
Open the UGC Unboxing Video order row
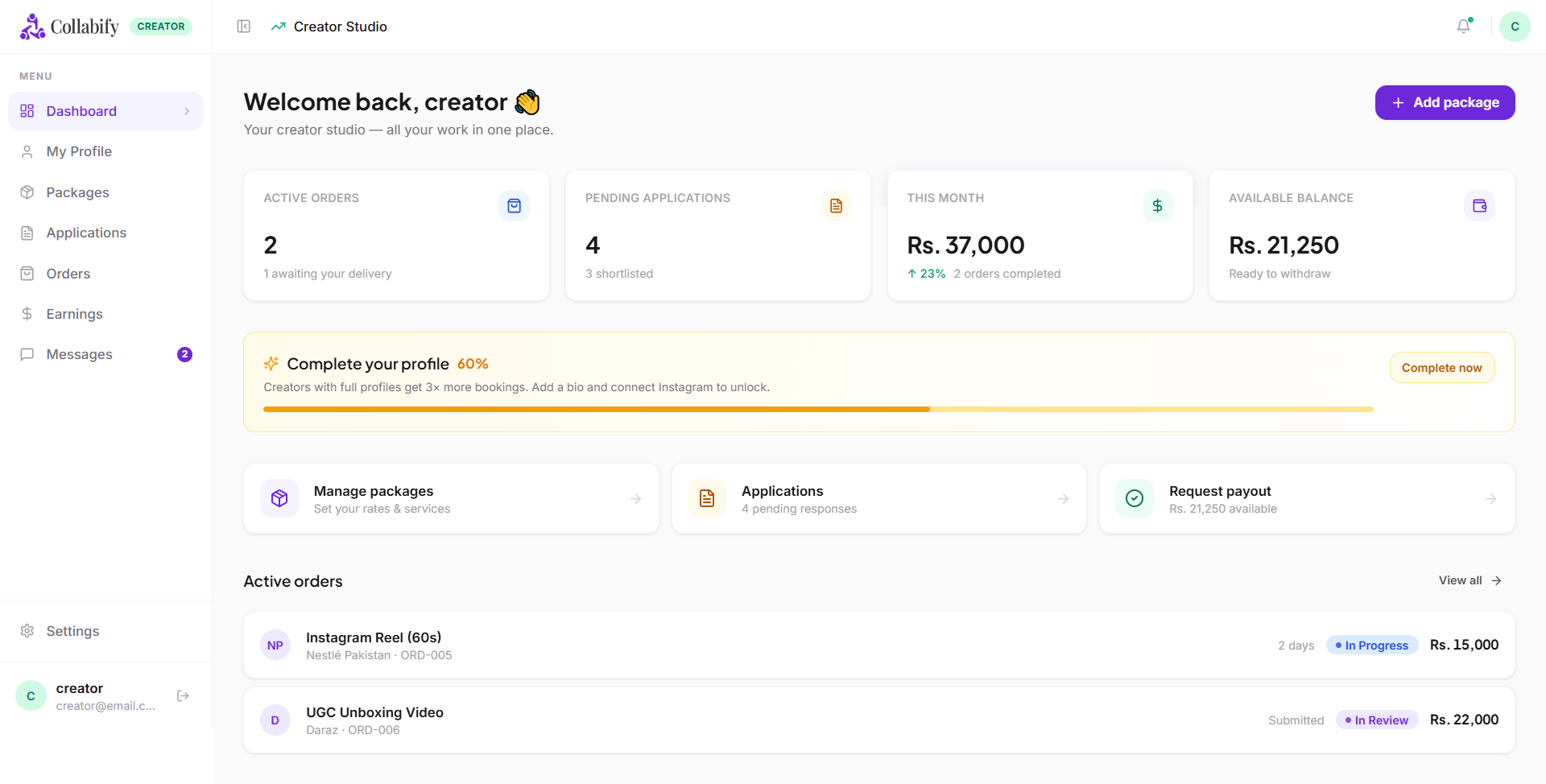[x=878, y=720]
